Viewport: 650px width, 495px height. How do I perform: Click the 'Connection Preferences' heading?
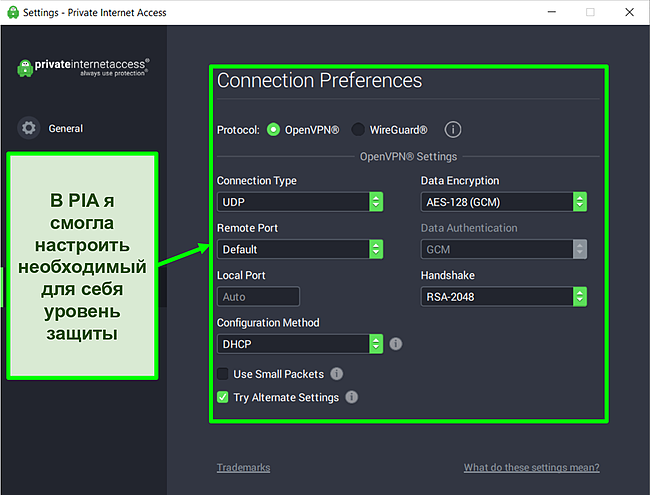[x=320, y=80]
